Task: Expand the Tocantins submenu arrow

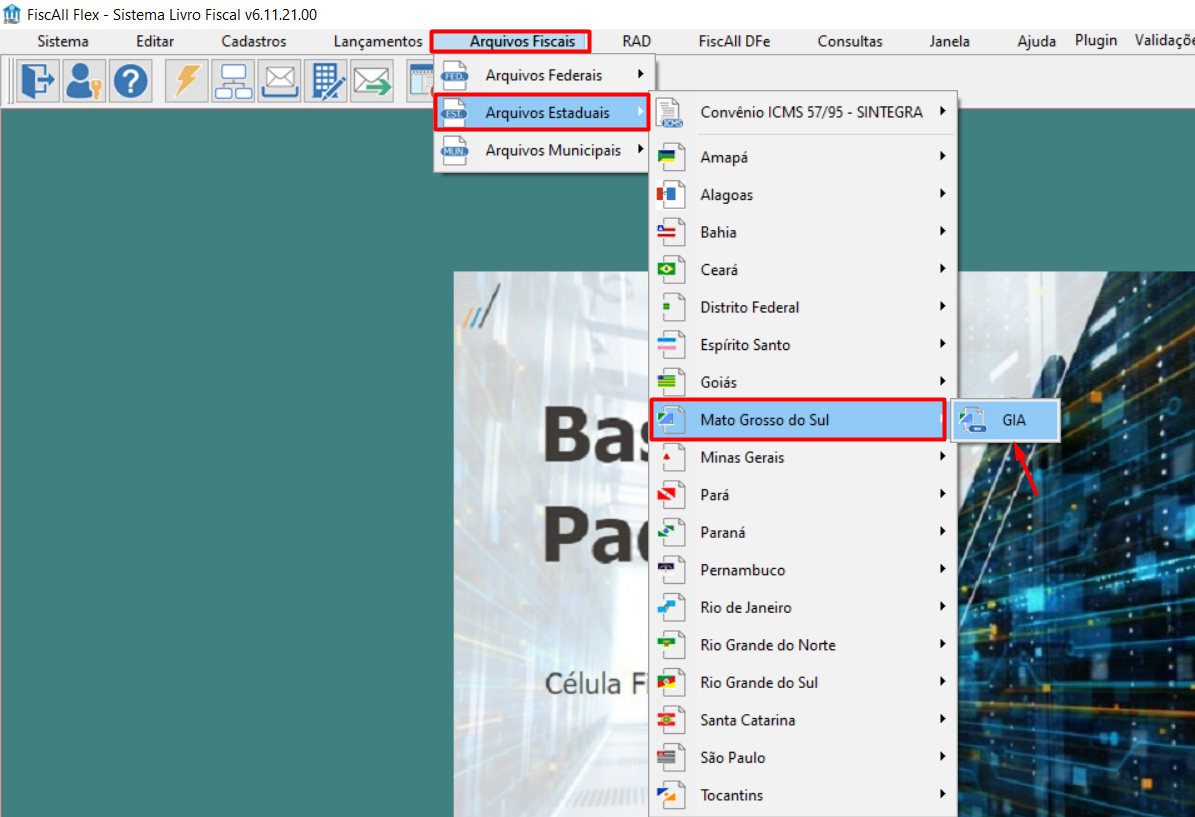Action: coord(943,794)
